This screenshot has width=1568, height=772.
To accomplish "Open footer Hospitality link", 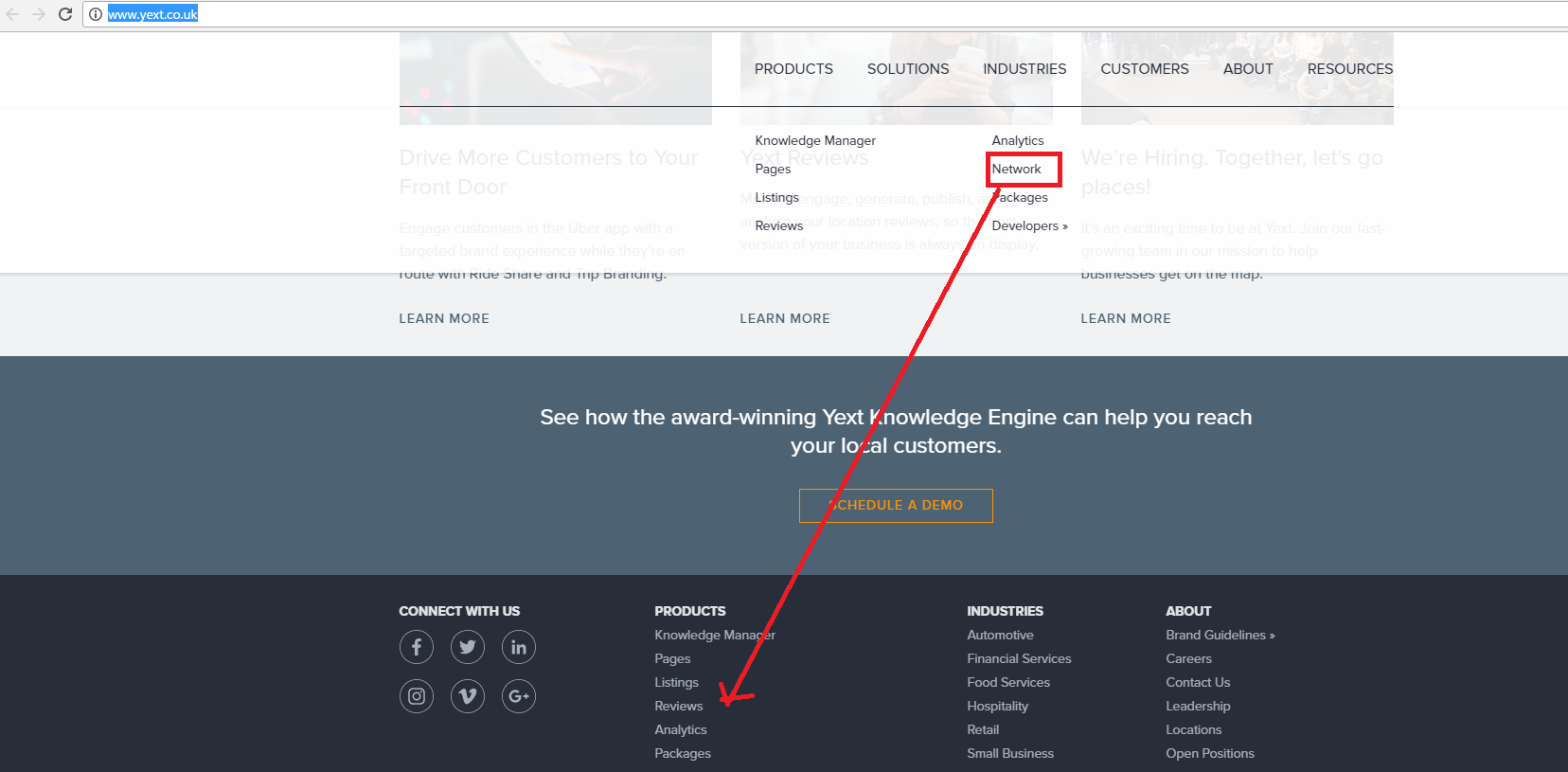I will 998,706.
